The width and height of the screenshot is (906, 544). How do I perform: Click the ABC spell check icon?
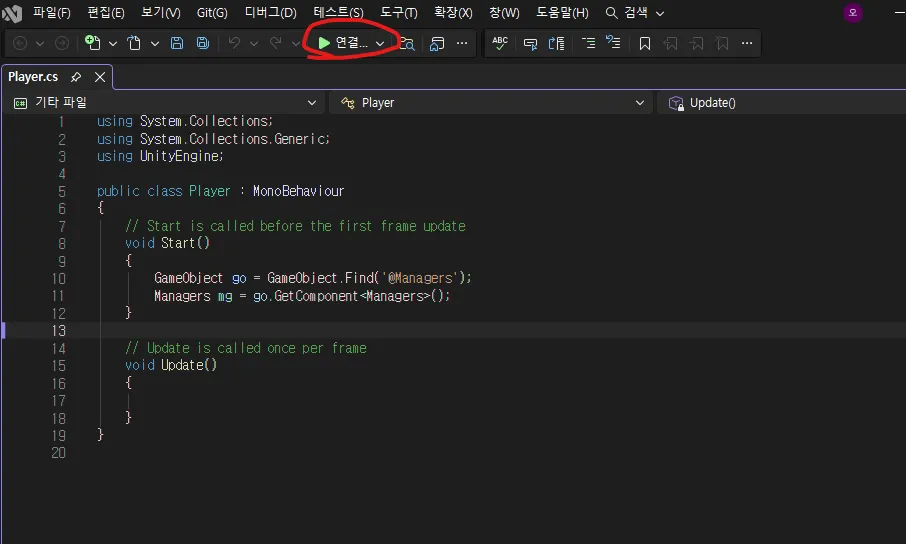click(x=500, y=43)
